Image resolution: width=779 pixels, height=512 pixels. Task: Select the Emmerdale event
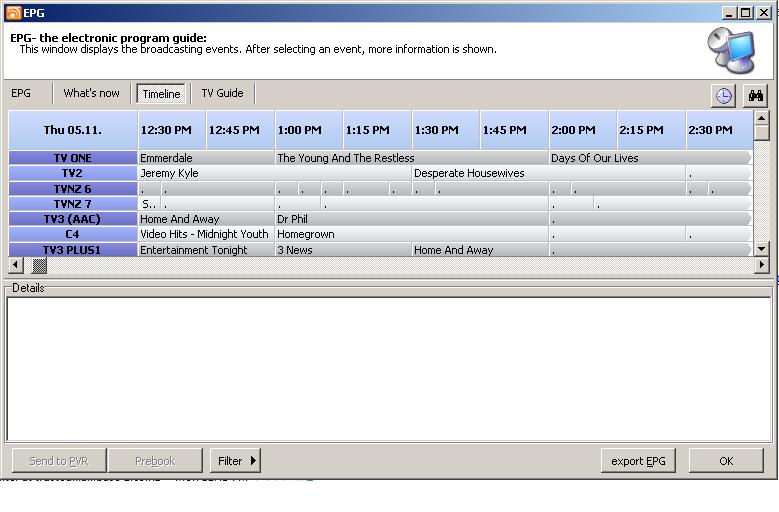[206, 158]
